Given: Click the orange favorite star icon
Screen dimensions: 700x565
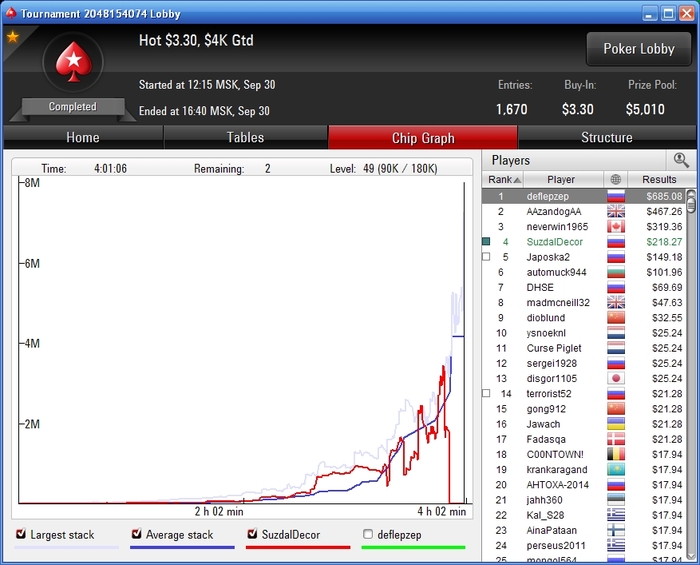Looking at the screenshot, I should tap(12, 37).
